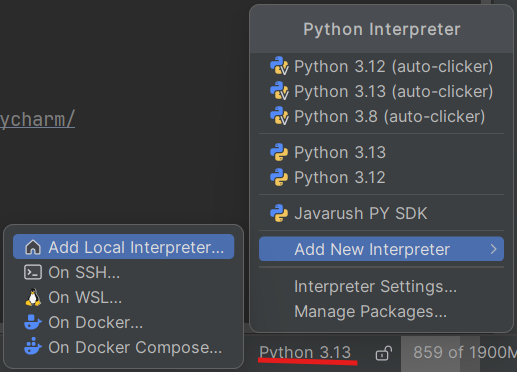The height and width of the screenshot is (372, 517).
Task: Click the virtualenv icon for Python 3.13 (auto-clicker)
Action: [x=279, y=91]
